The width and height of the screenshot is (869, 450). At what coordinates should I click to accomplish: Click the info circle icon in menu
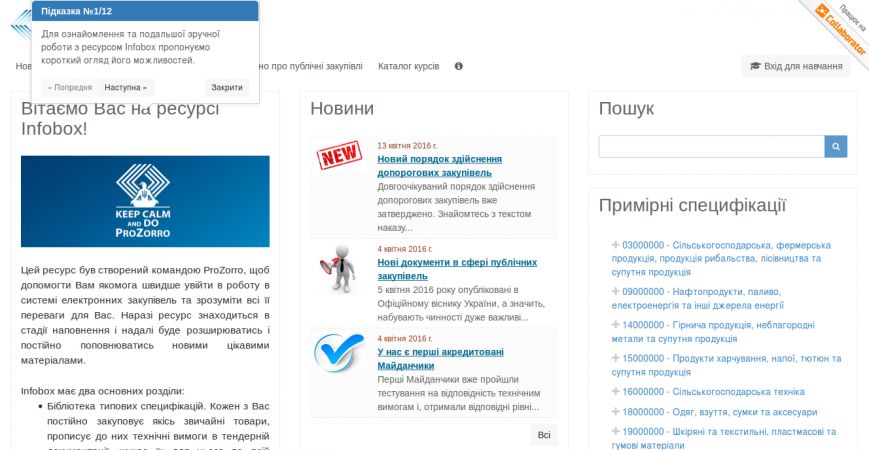coord(458,66)
